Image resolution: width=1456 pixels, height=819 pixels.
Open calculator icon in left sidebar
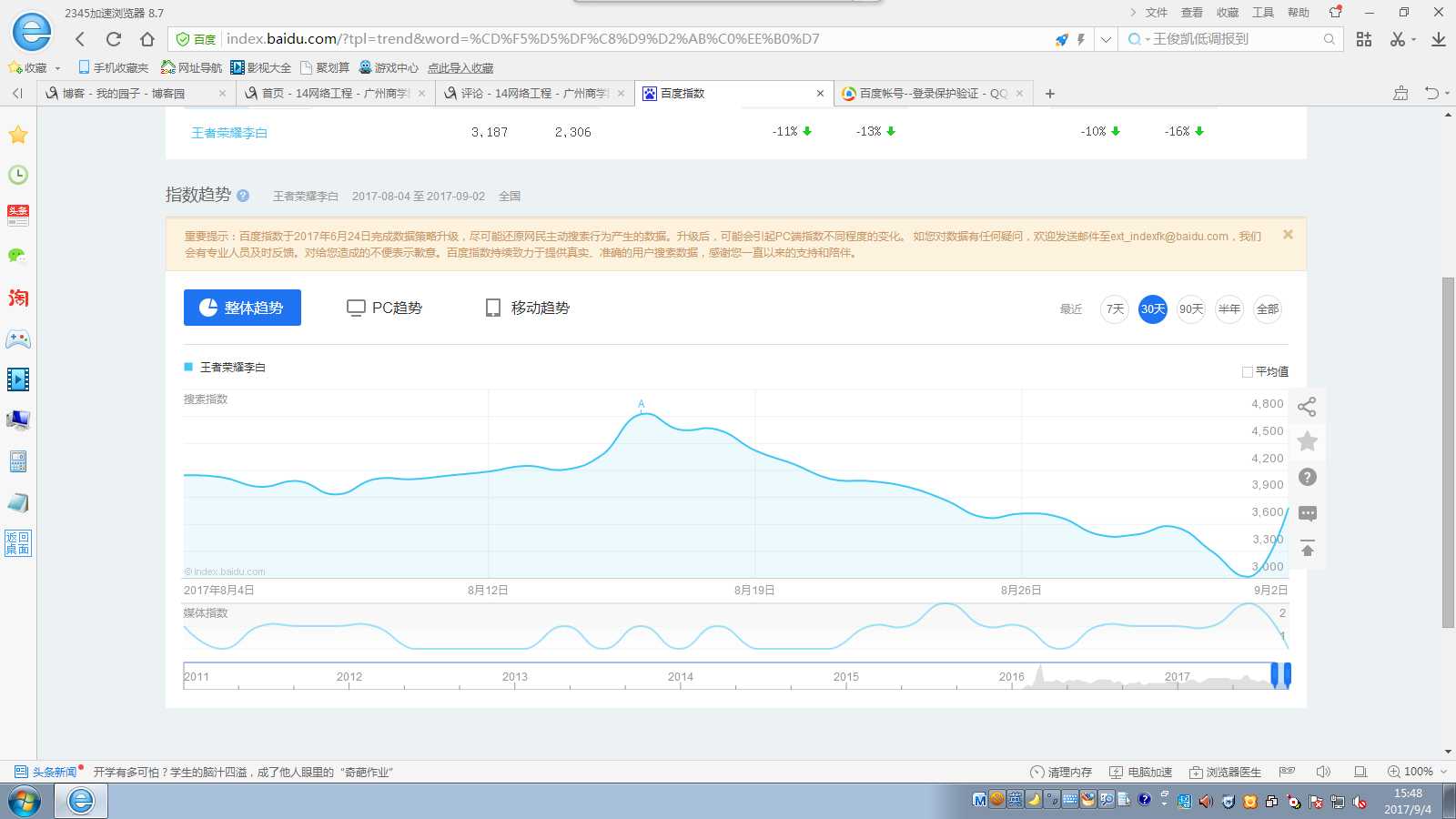coord(18,461)
